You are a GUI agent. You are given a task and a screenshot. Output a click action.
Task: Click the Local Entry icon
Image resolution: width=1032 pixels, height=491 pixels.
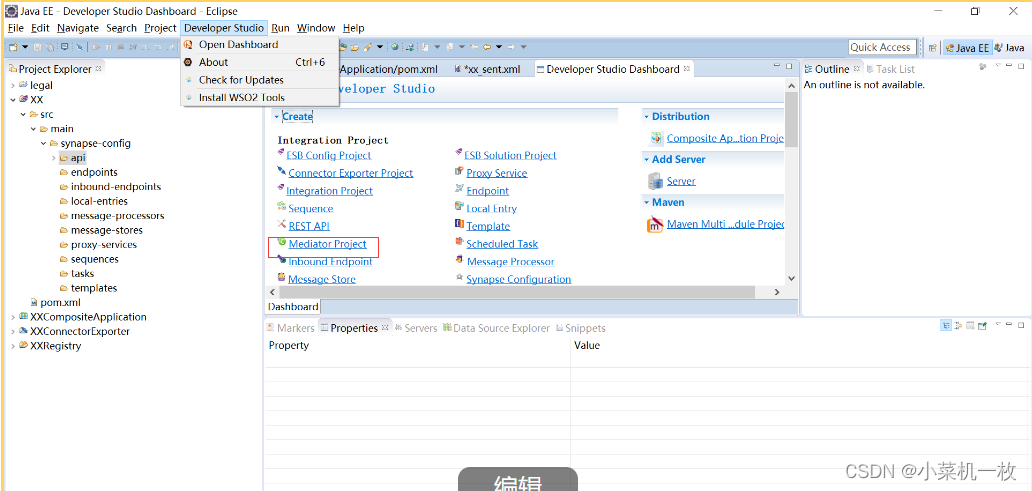point(459,207)
